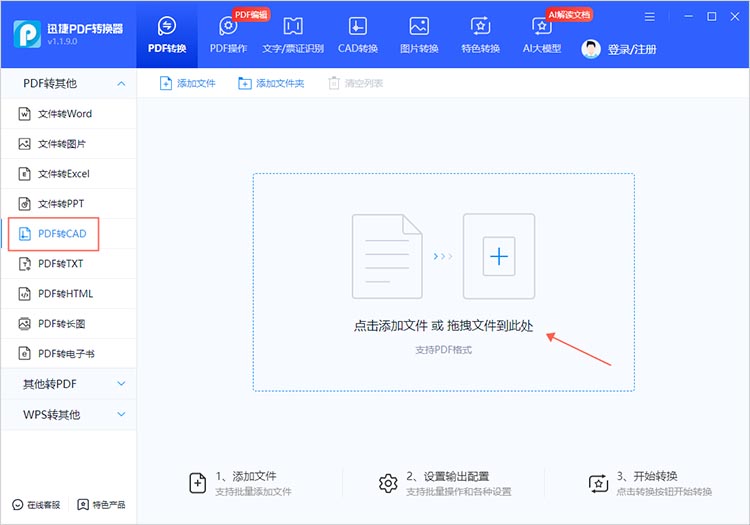750x525 pixels.
Task: Click the app logo icon
Action: point(27,34)
